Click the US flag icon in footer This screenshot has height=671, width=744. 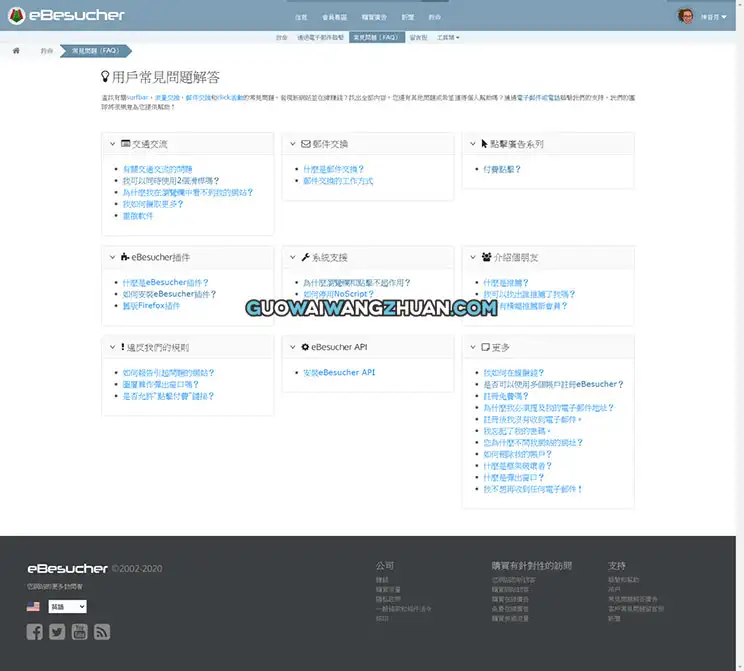coord(33,606)
